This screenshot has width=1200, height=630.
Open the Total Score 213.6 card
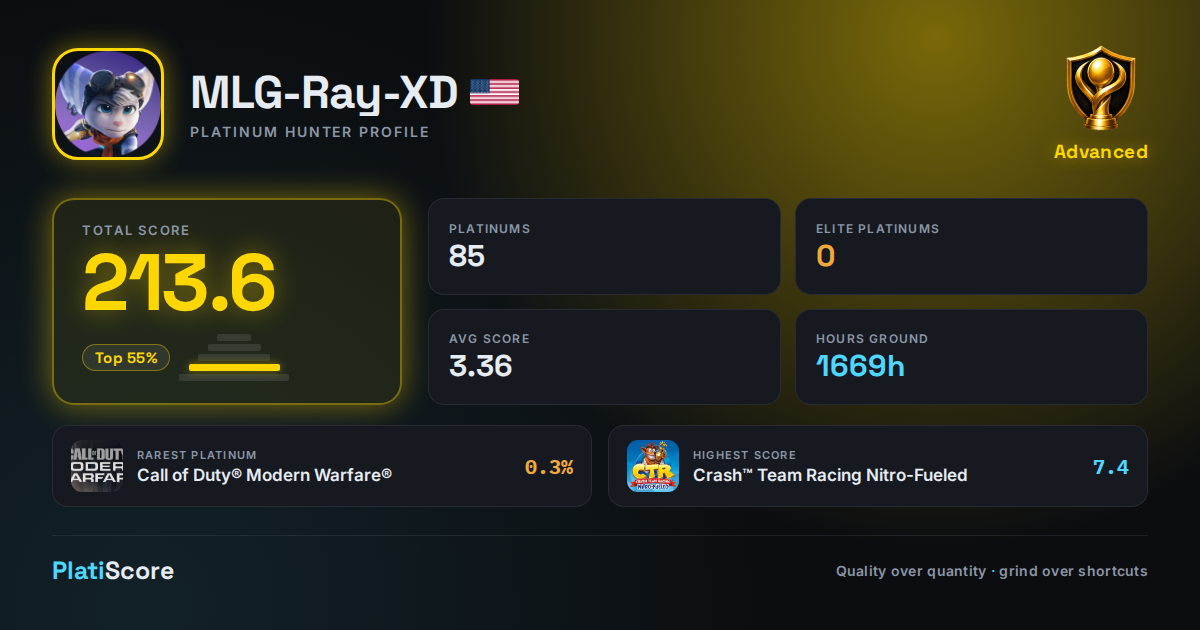tap(227, 301)
